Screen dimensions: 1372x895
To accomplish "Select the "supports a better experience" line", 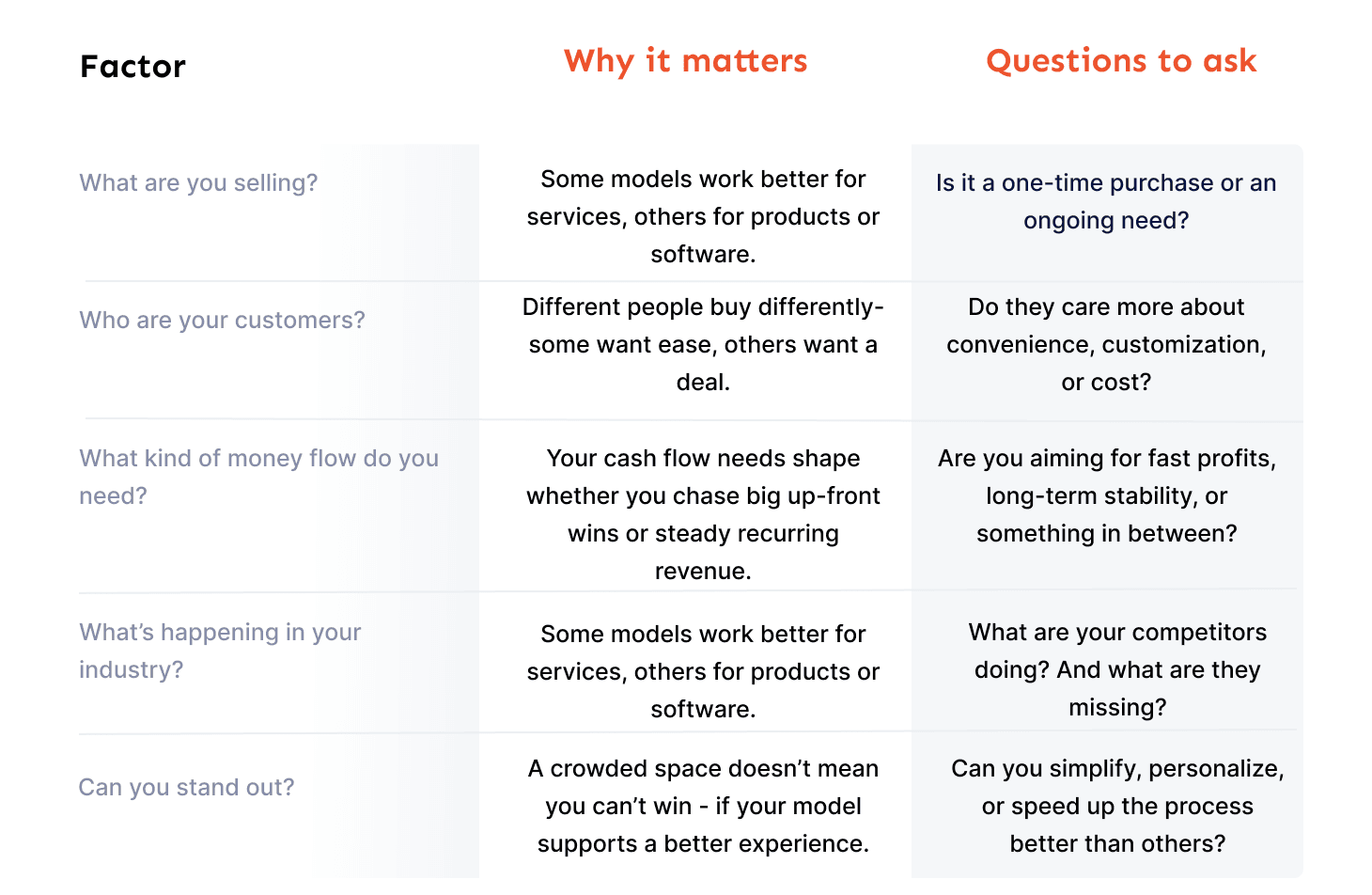I will coord(703,843).
